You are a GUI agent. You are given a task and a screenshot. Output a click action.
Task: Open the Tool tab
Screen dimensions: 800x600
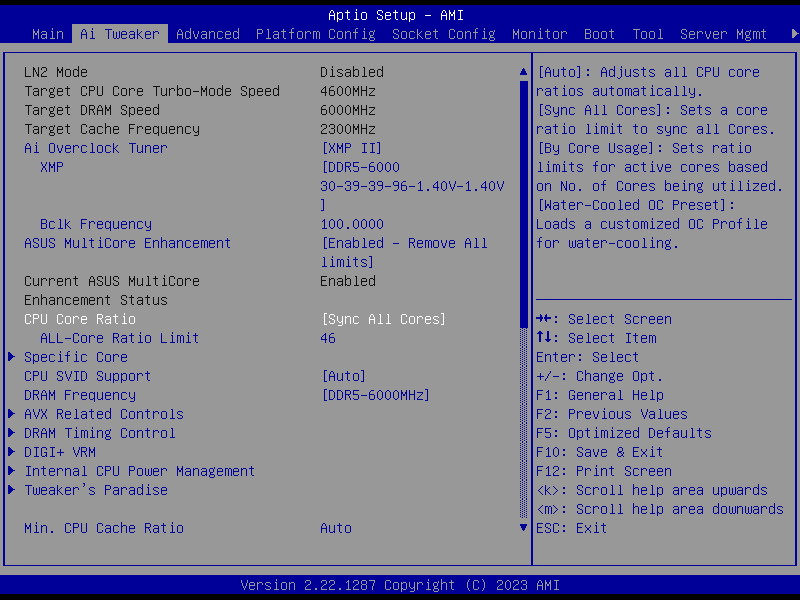[x=648, y=34]
